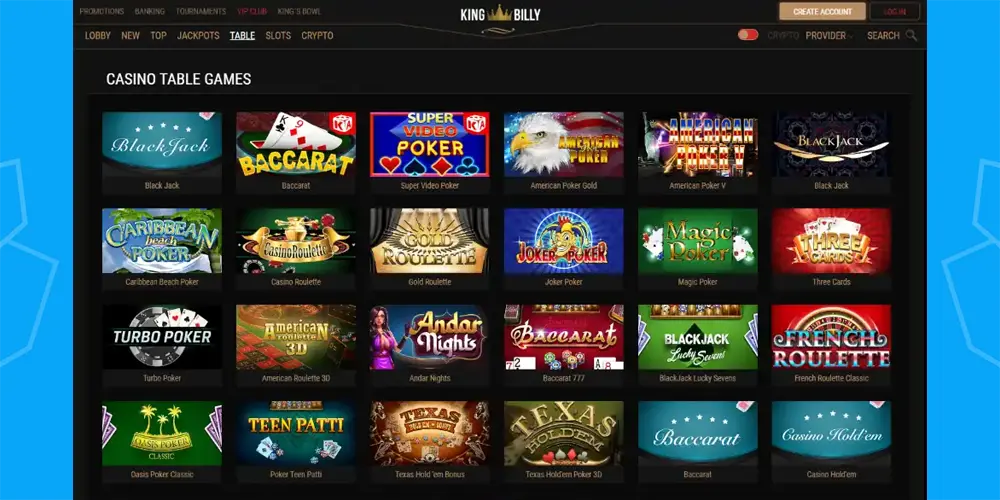The width and height of the screenshot is (1000, 500).
Task: Click the Log In button
Action: pos(895,11)
